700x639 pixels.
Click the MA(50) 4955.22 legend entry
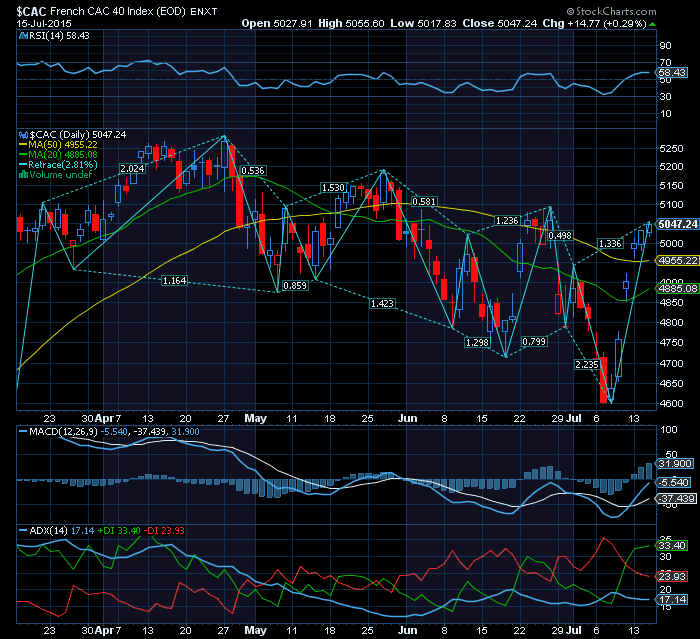58,145
